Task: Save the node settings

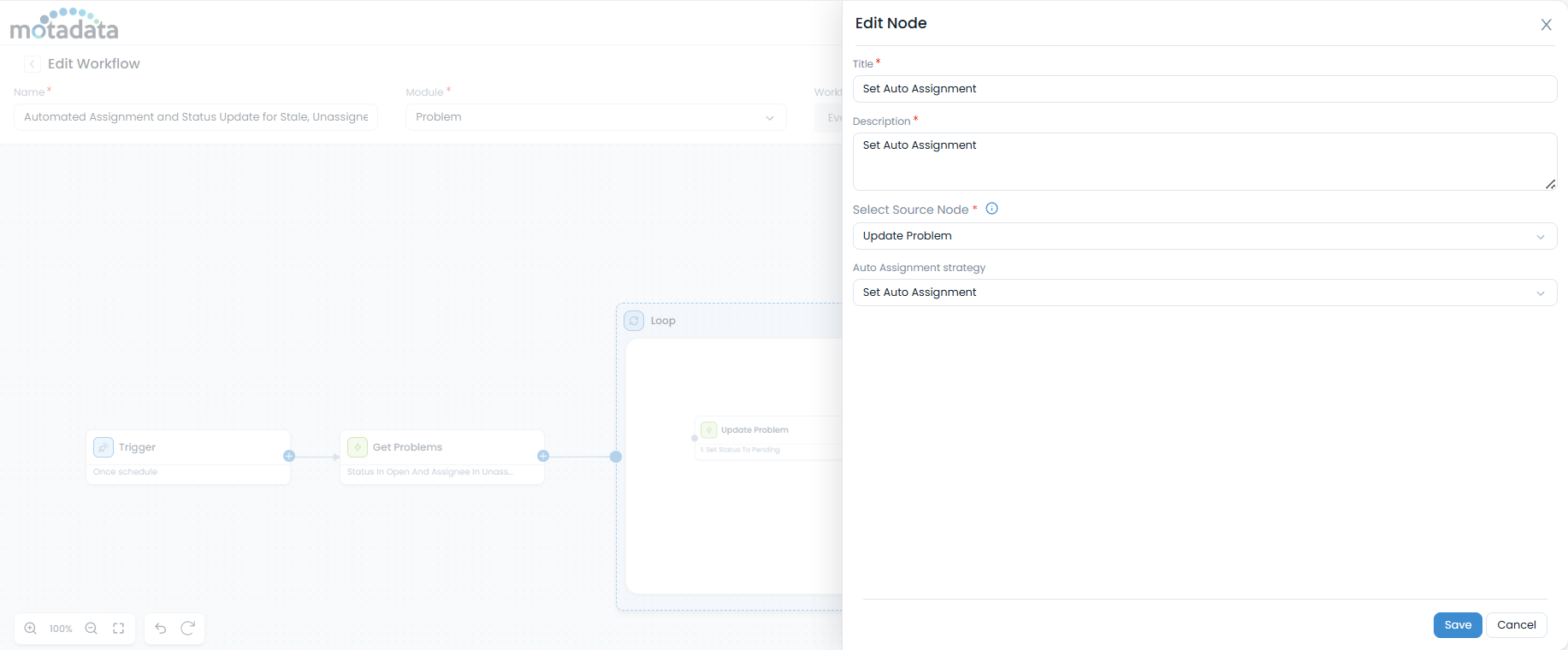Action: coord(1457,625)
